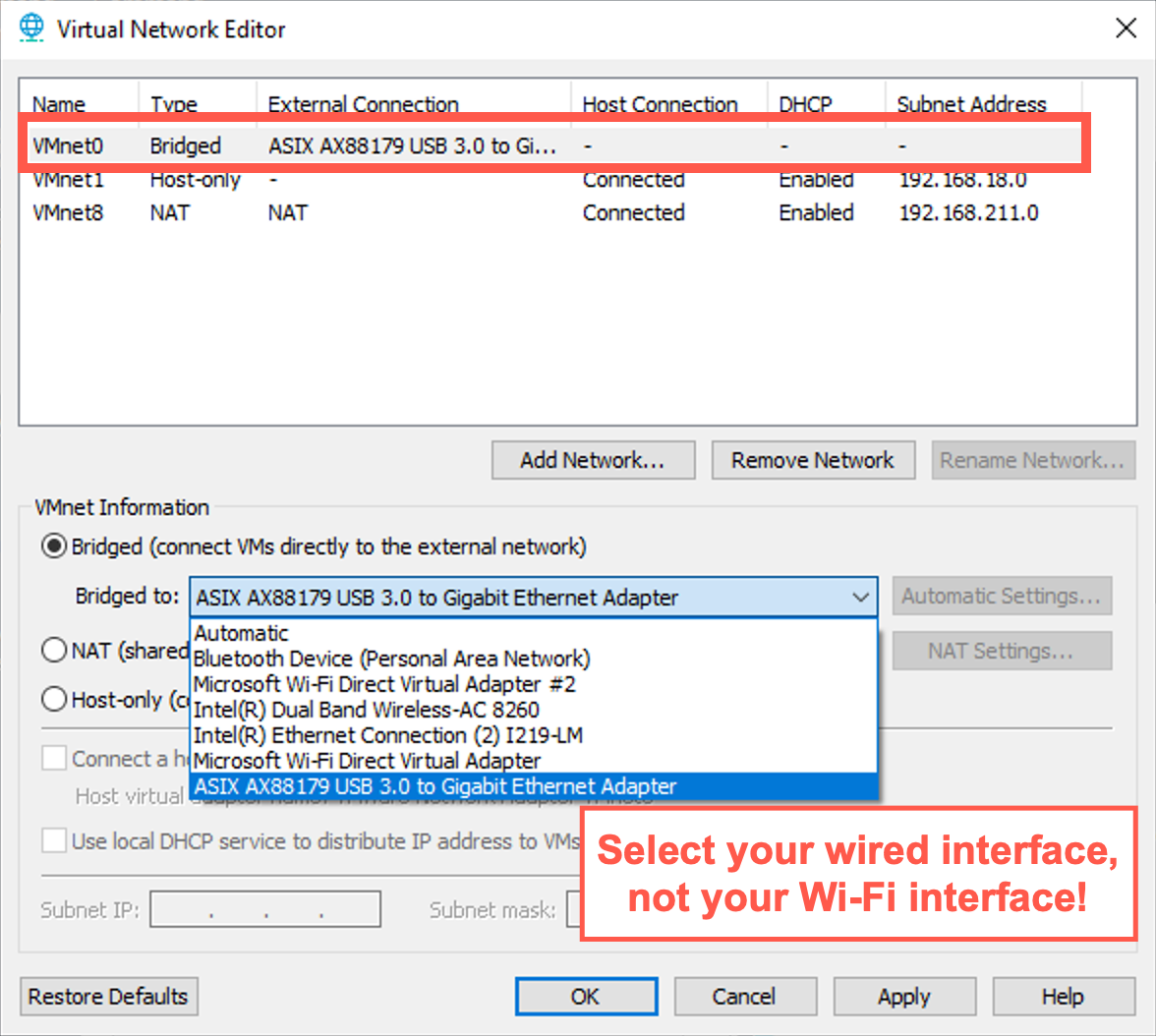The height and width of the screenshot is (1036, 1156).
Task: Click the Subnet IP input field
Action: coord(265,908)
